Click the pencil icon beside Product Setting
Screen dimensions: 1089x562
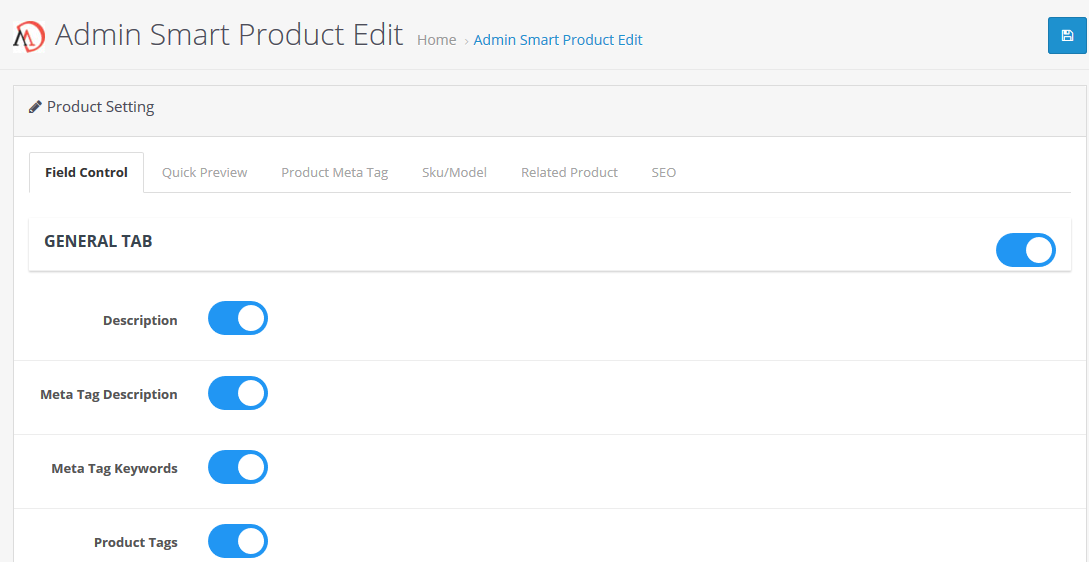[x=35, y=107]
